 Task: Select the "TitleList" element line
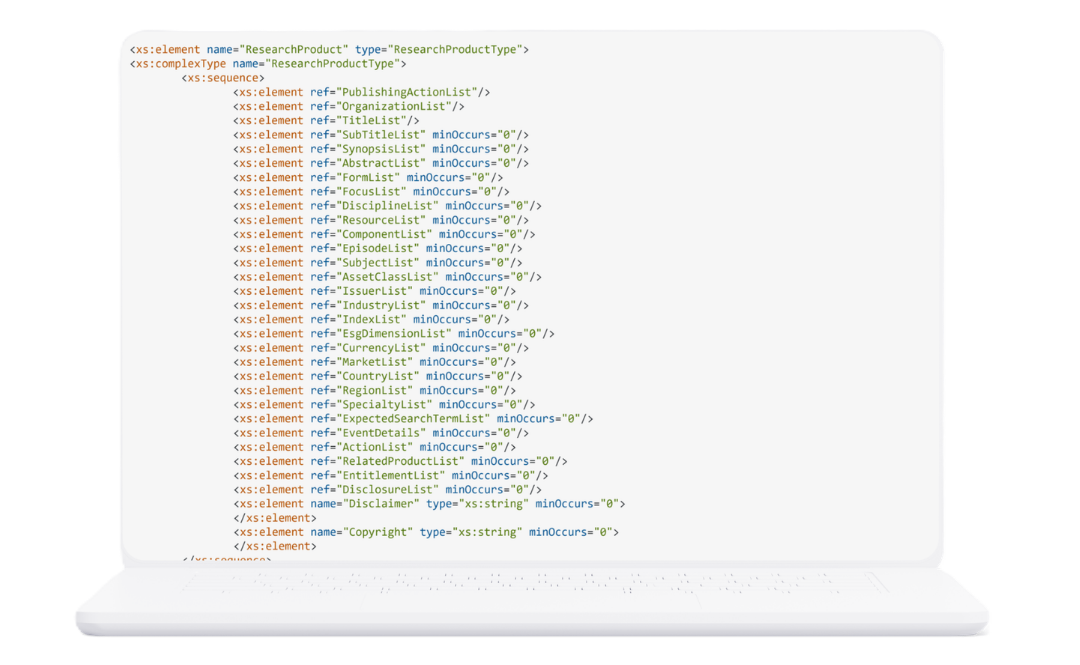click(370, 120)
